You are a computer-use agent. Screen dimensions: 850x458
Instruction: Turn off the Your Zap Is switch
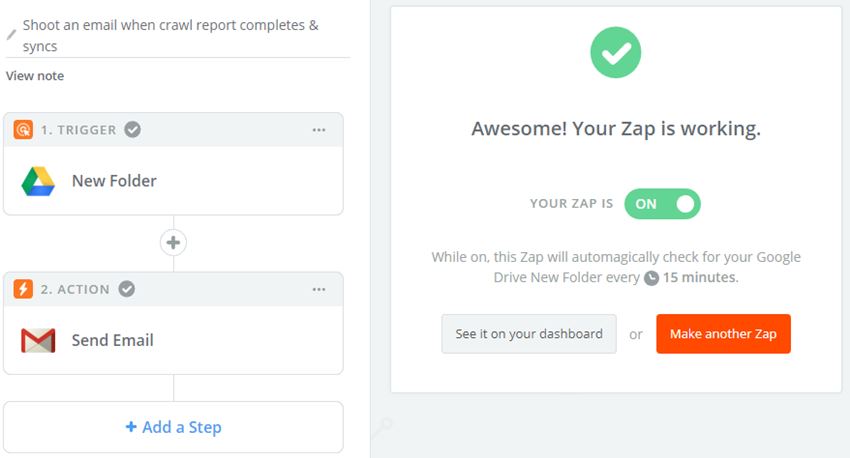pyautogui.click(x=662, y=204)
